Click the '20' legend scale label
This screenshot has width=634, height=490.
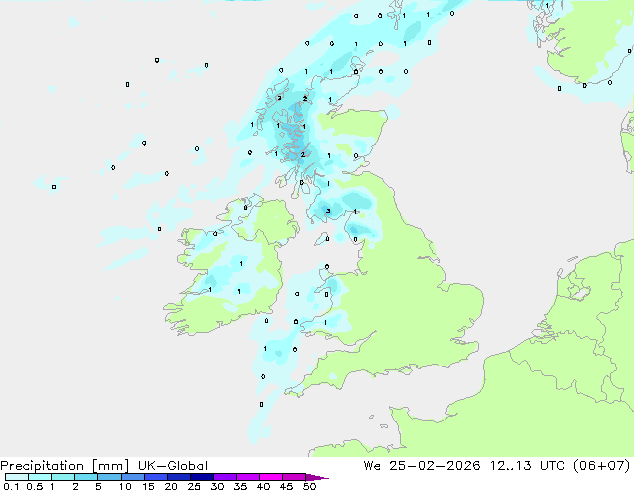[171, 486]
